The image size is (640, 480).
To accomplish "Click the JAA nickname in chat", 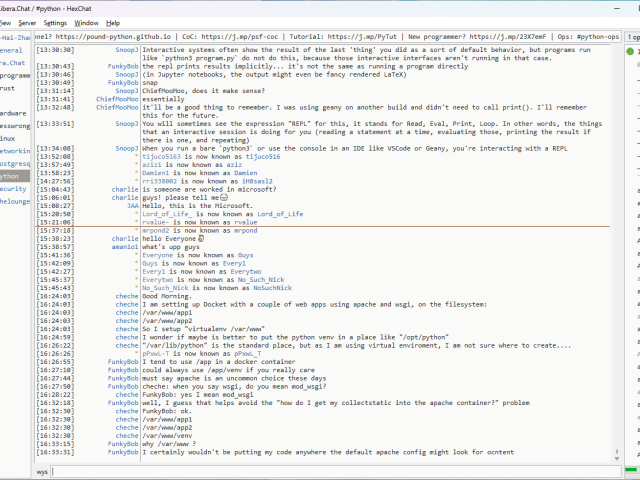I will [x=132, y=205].
